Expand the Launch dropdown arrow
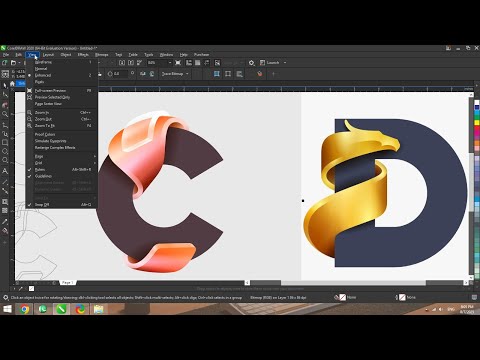480x360 pixels. point(285,63)
